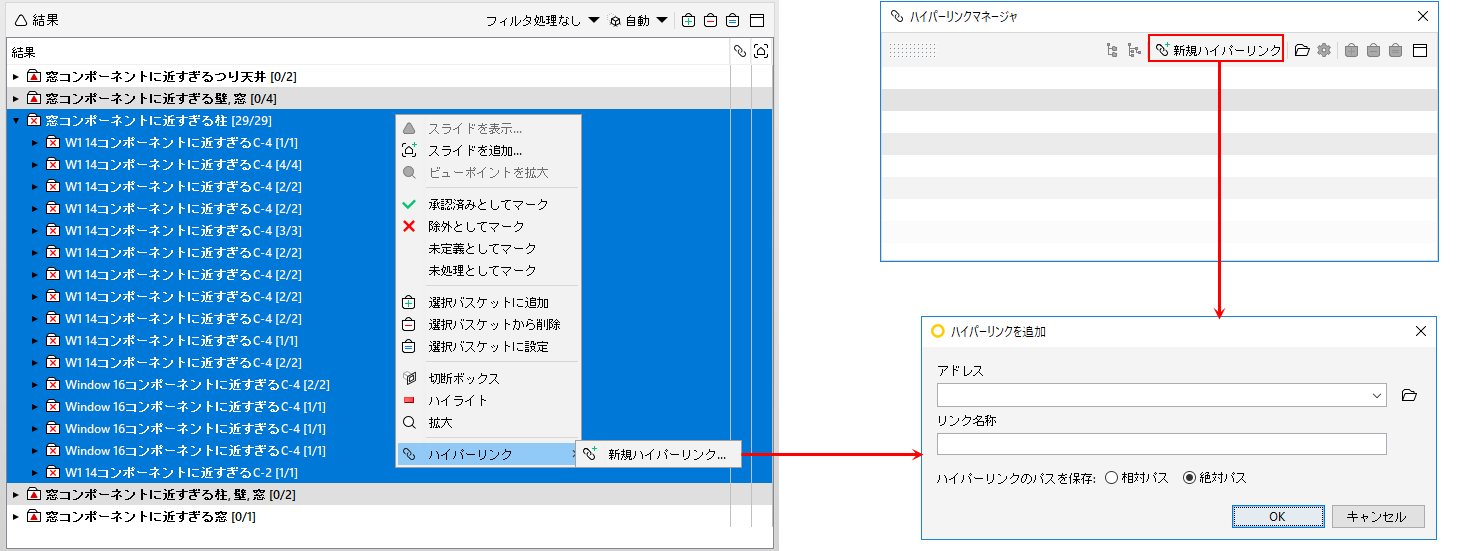1468x551 pixels.
Task: Select the 絶対パス radio button
Action: [1189, 478]
